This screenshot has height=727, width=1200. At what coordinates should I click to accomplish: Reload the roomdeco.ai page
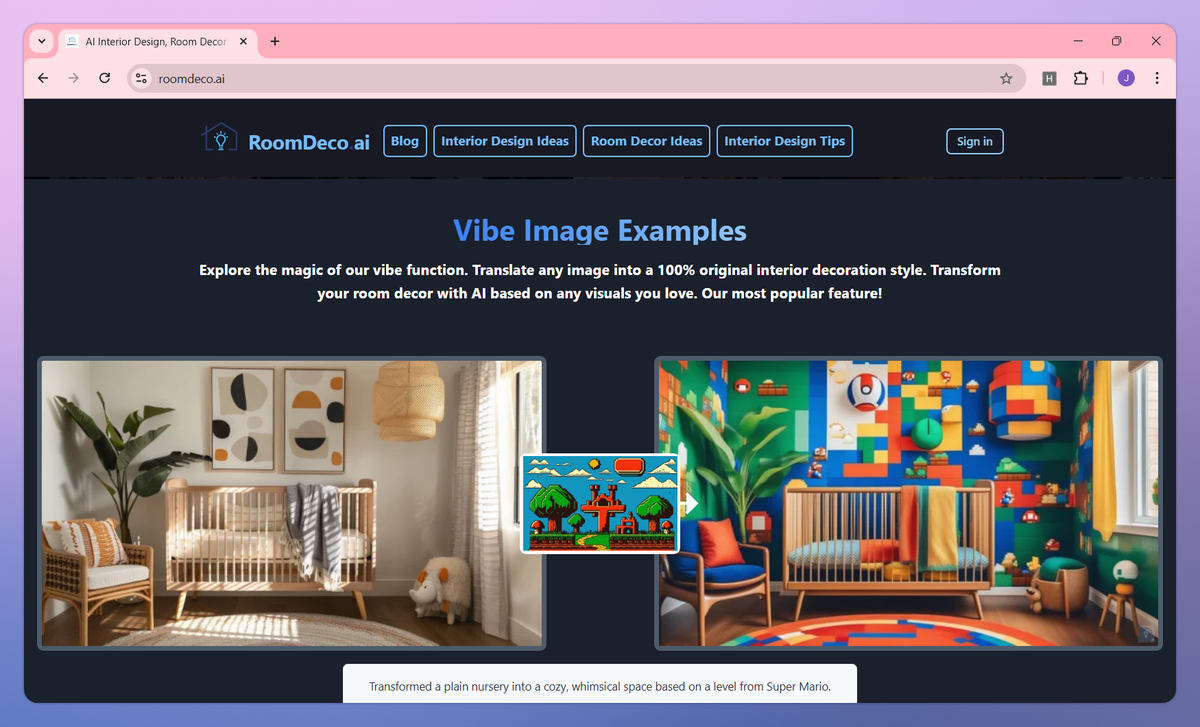click(x=104, y=77)
